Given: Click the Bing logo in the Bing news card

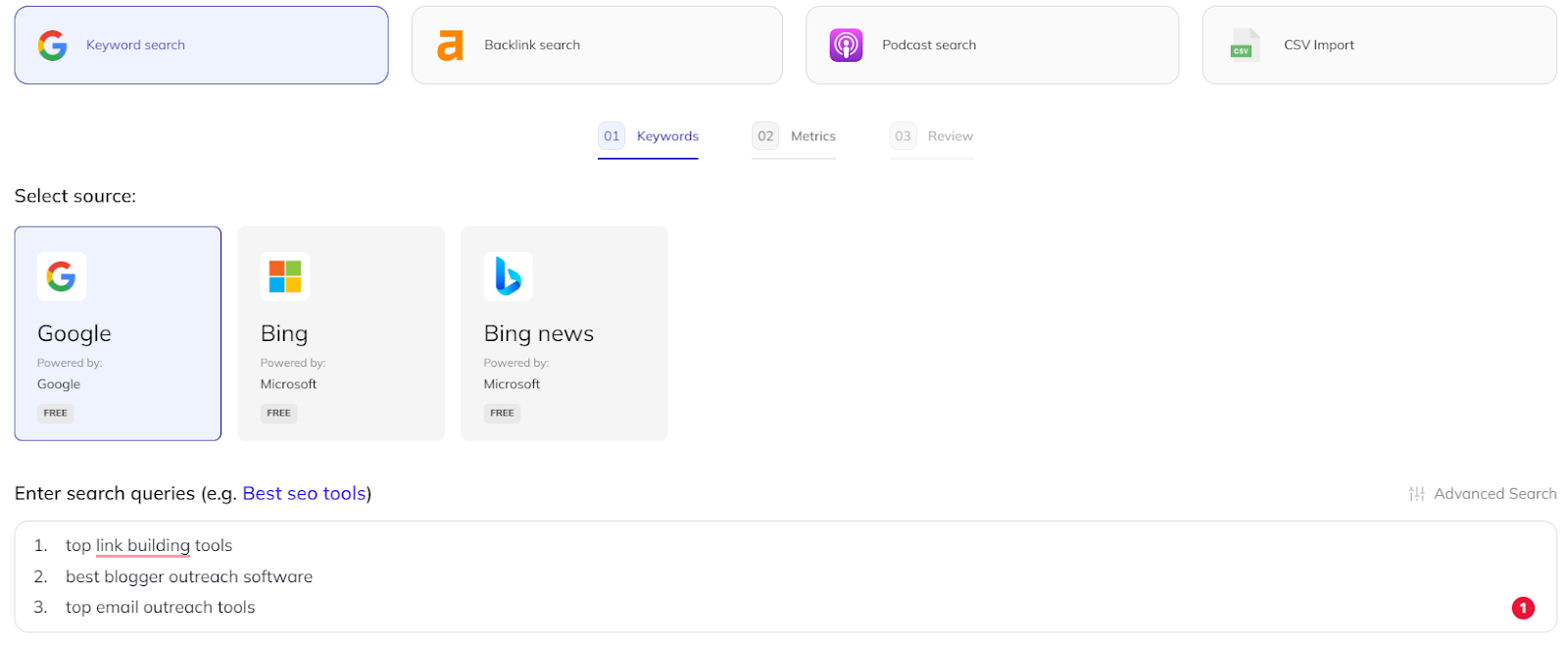Looking at the screenshot, I should [x=508, y=276].
